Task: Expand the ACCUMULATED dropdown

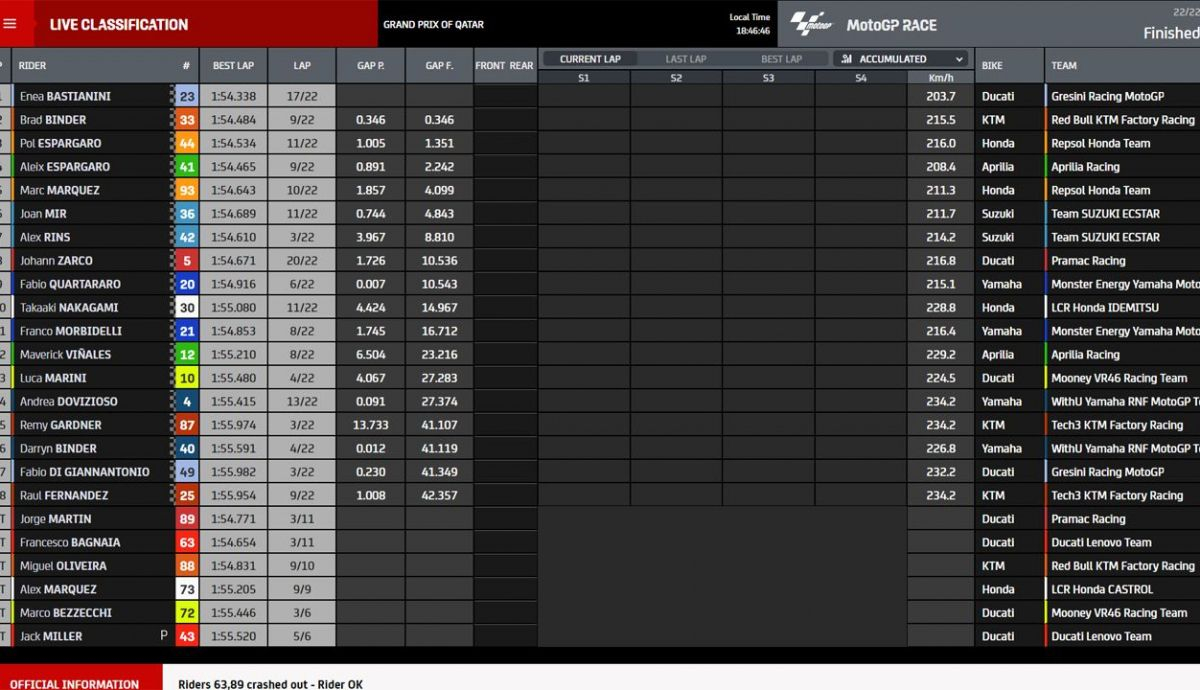Action: click(901, 59)
